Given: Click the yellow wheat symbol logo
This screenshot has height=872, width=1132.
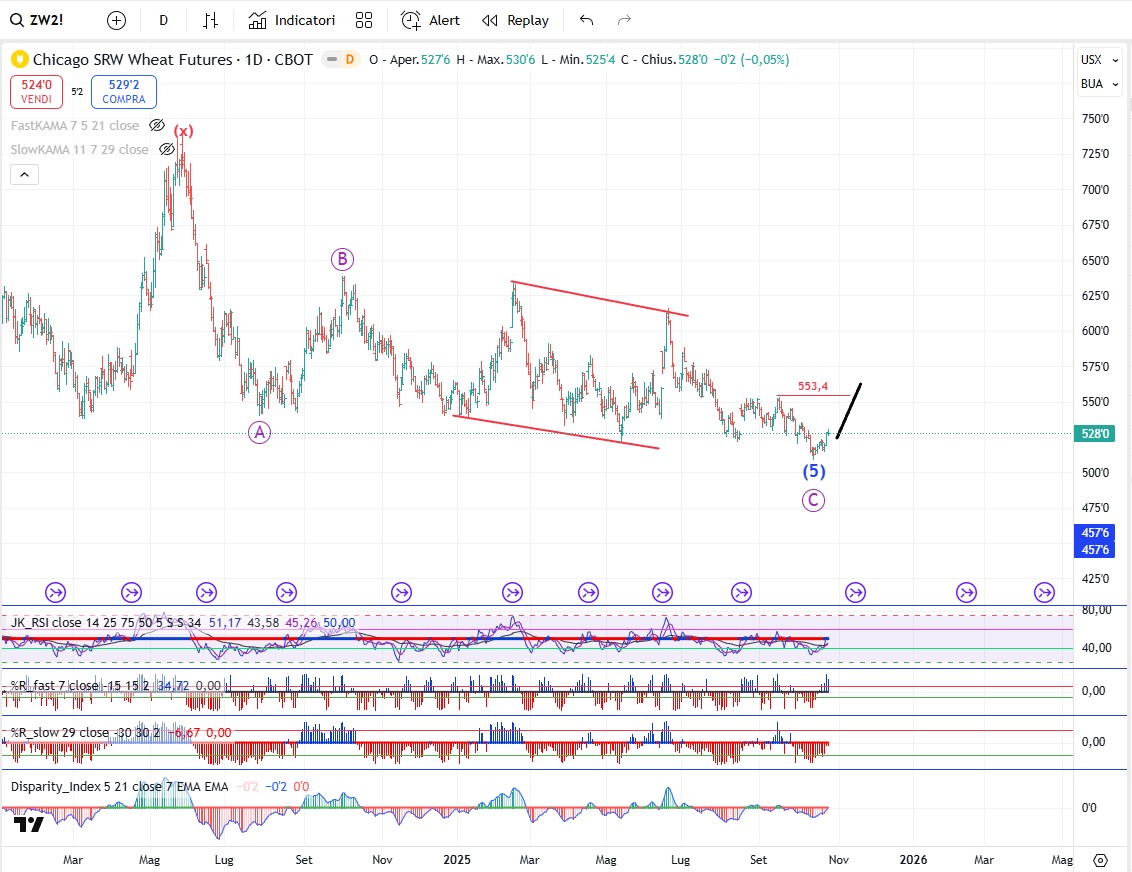Looking at the screenshot, I should tap(20, 60).
